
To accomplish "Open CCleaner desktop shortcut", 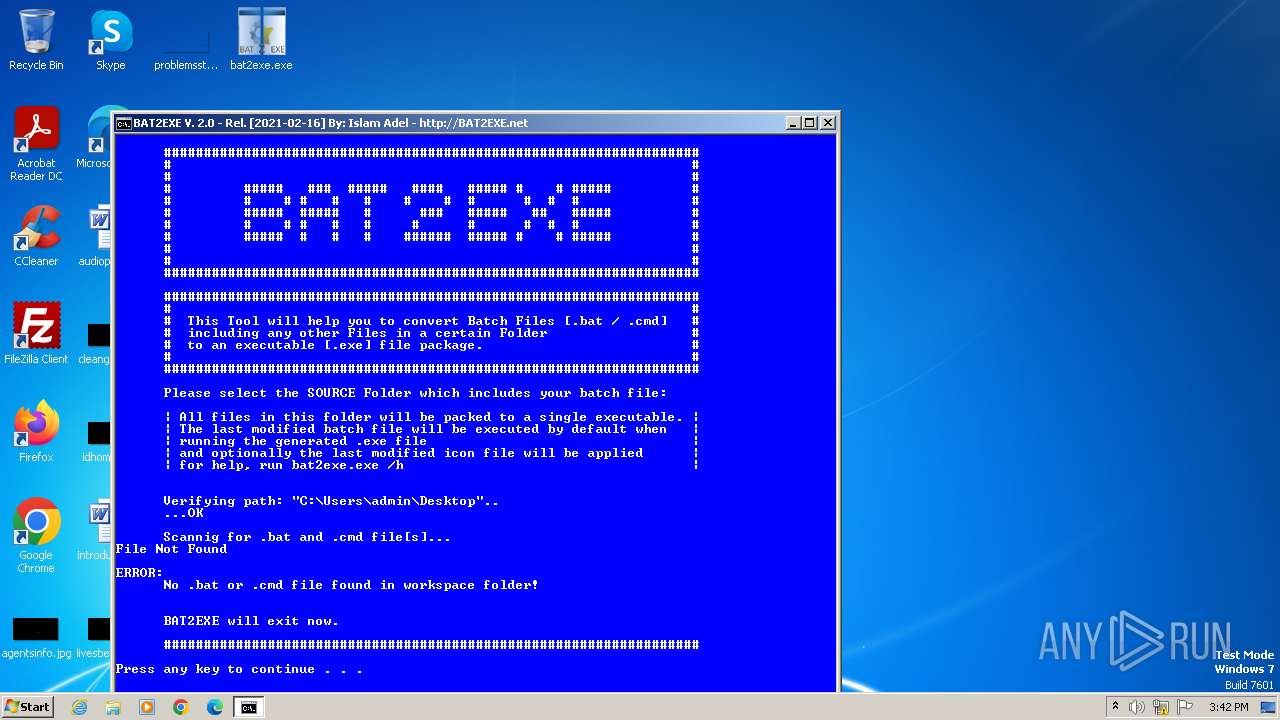I will point(36,236).
